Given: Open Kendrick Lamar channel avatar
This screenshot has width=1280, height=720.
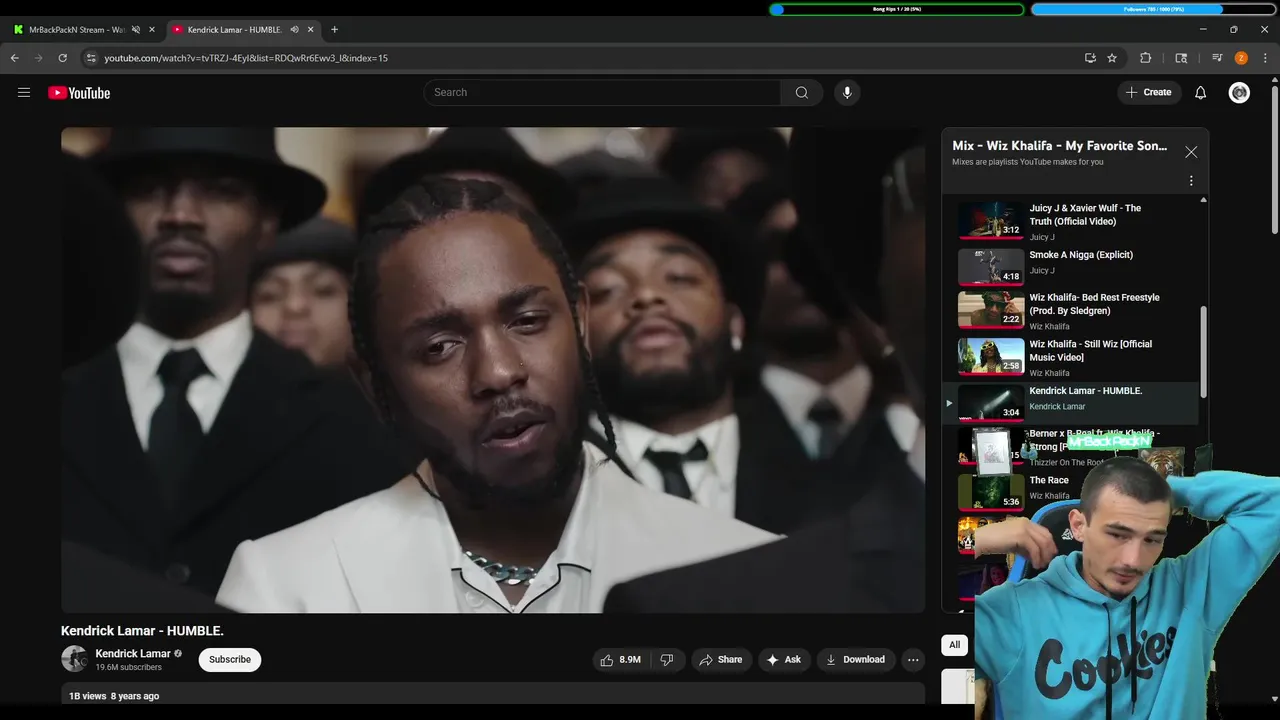Looking at the screenshot, I should (x=74, y=659).
